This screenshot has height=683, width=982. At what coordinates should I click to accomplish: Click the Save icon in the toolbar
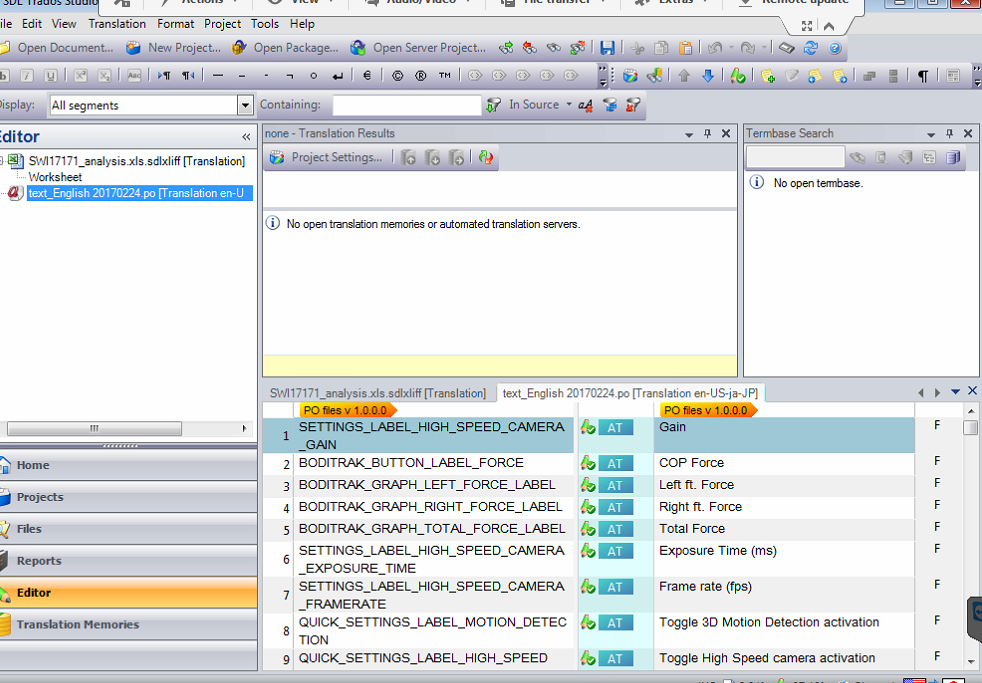tap(607, 48)
